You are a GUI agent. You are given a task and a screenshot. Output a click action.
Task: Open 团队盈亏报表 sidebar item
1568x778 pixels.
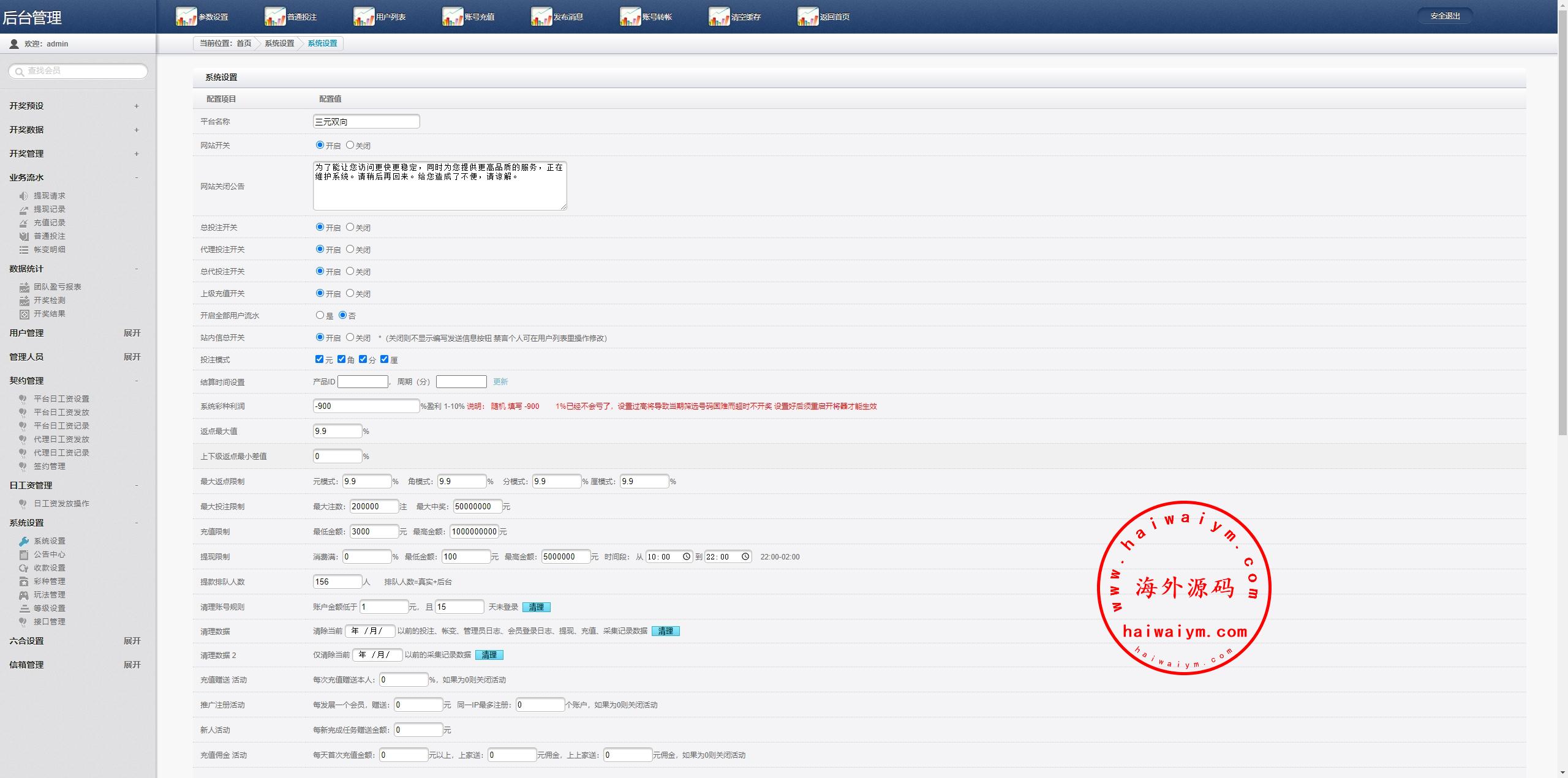(x=57, y=287)
